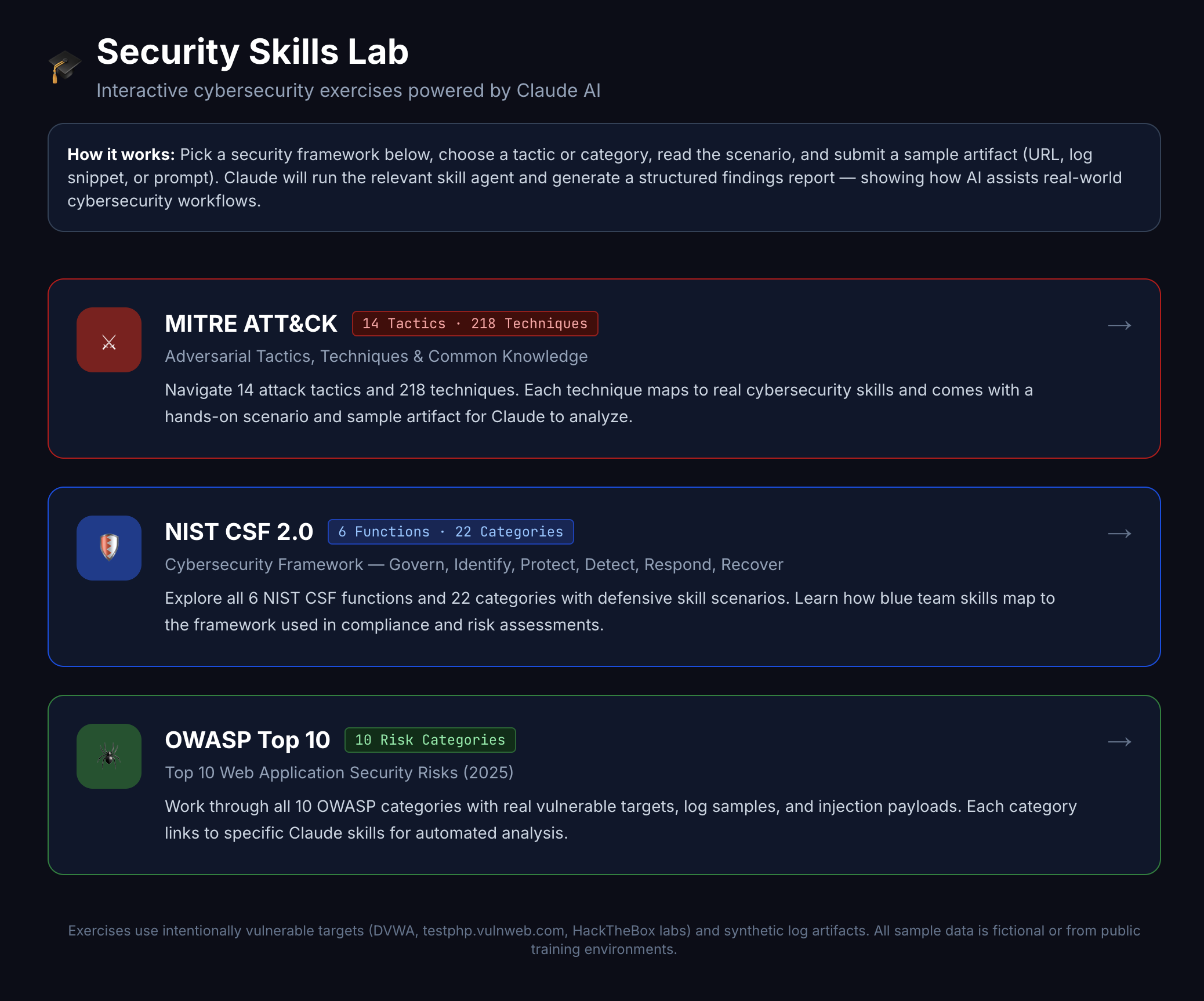The height and width of the screenshot is (1001, 1204).
Task: Click the NIST CSF shield icon
Action: click(x=109, y=548)
